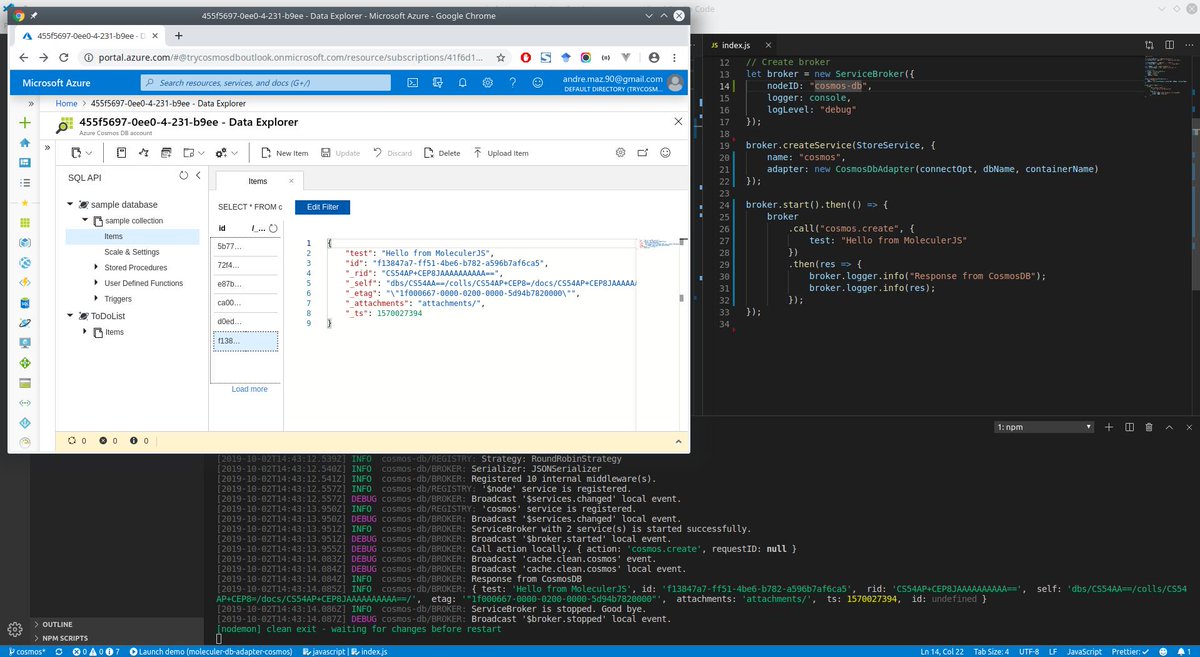Switch to the Items tab
The image size is (1200, 657).
coord(258,181)
